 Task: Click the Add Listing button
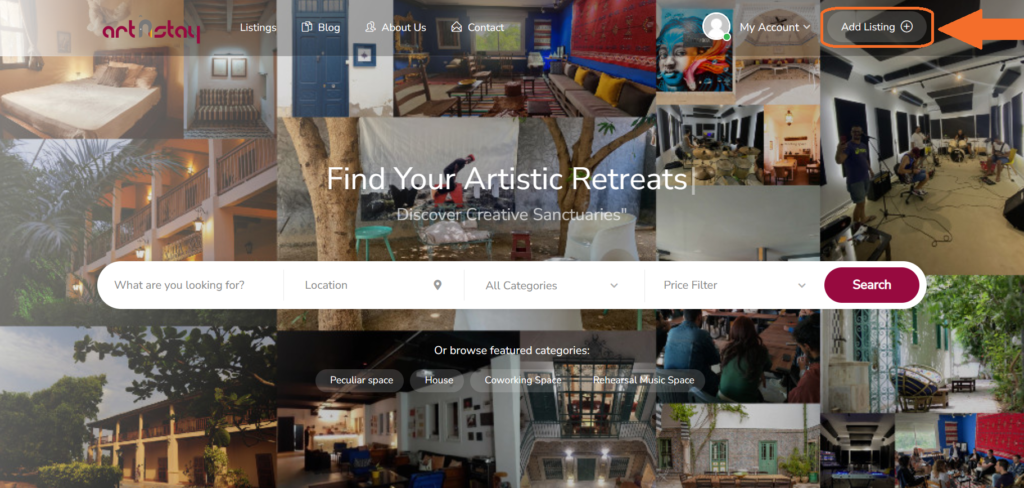click(x=876, y=27)
